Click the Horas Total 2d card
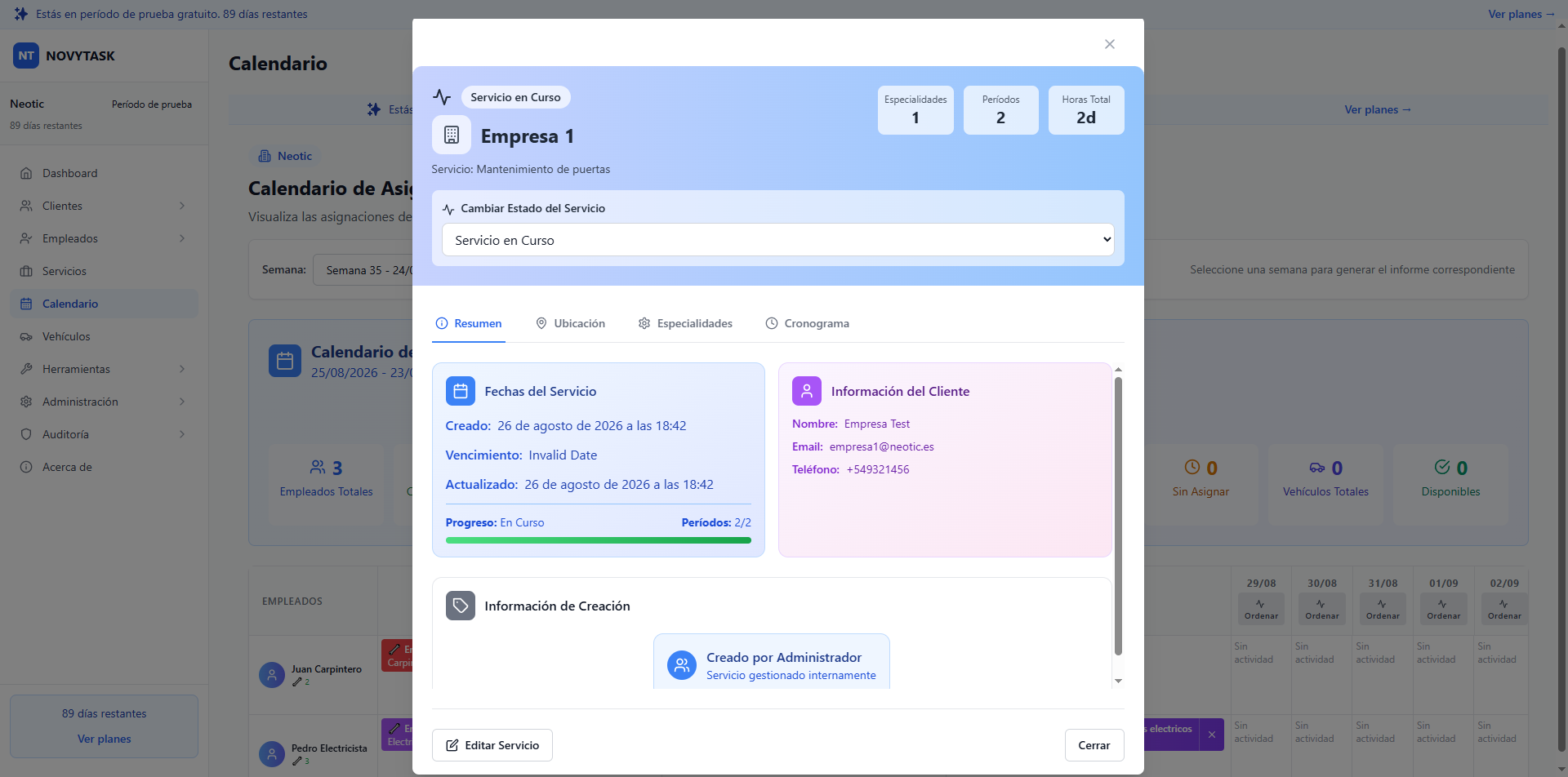Screen dimensions: 1568x777 pyautogui.click(x=1086, y=110)
